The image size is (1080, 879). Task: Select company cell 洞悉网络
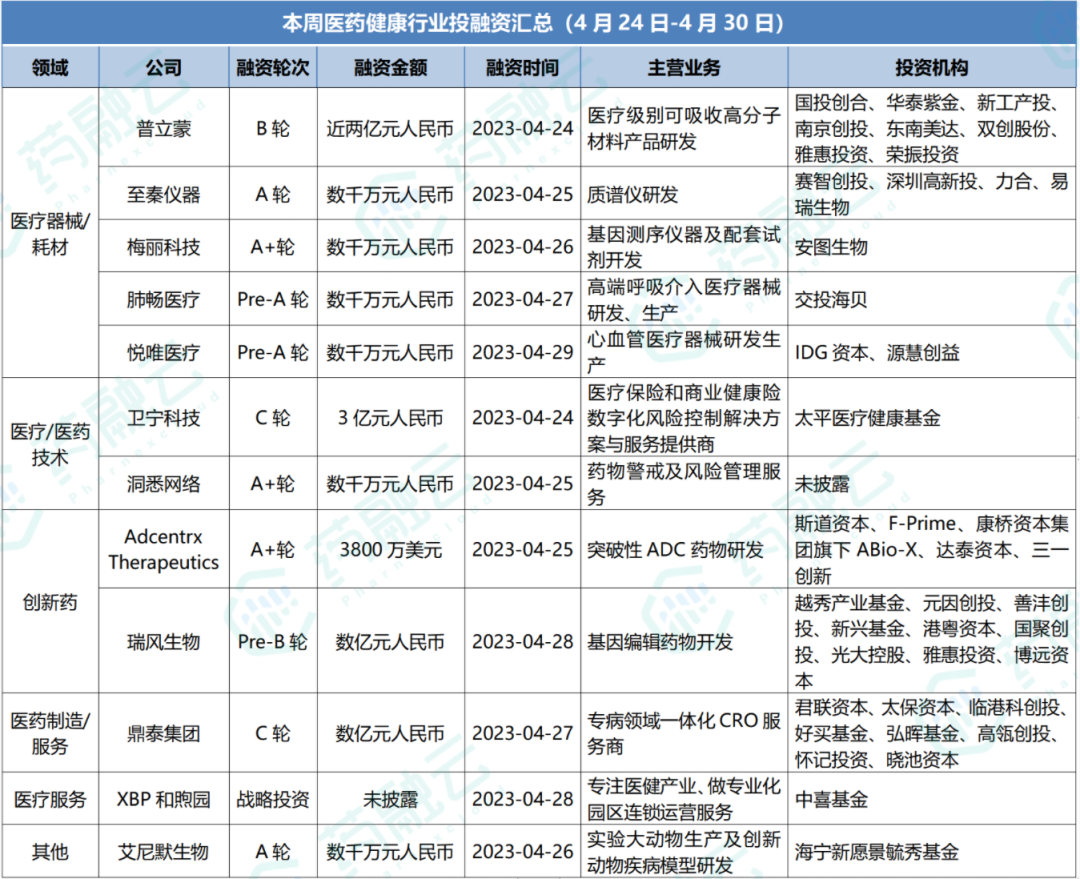pos(164,484)
